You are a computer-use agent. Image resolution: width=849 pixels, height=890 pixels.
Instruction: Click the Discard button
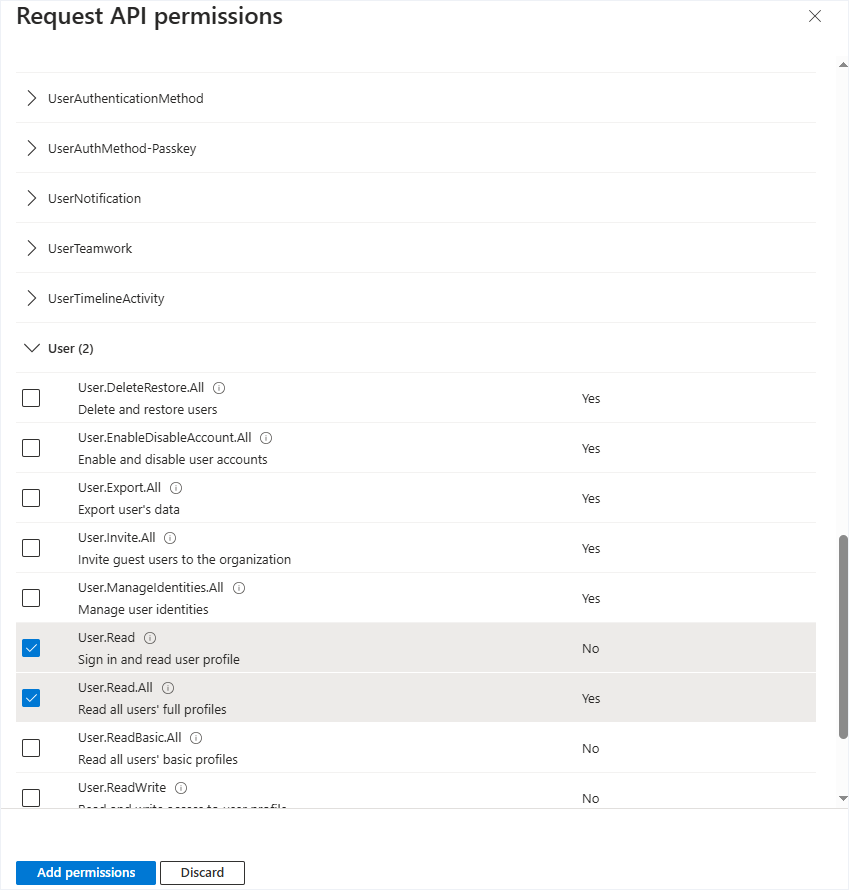202,873
